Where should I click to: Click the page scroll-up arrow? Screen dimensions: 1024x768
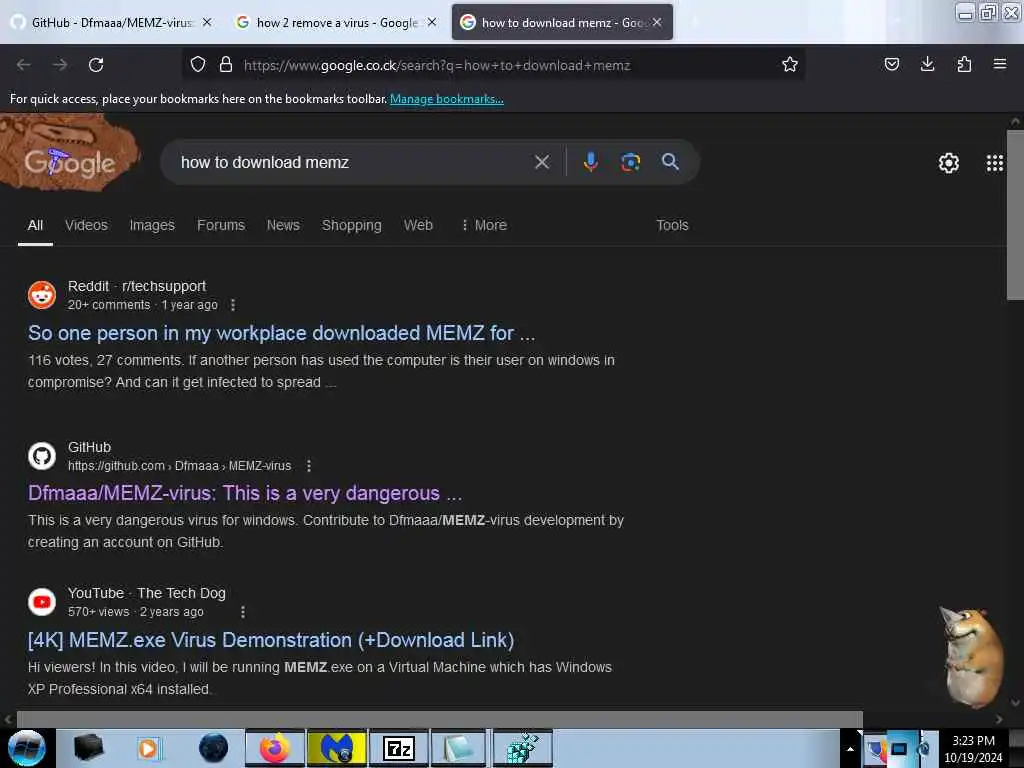(1015, 121)
